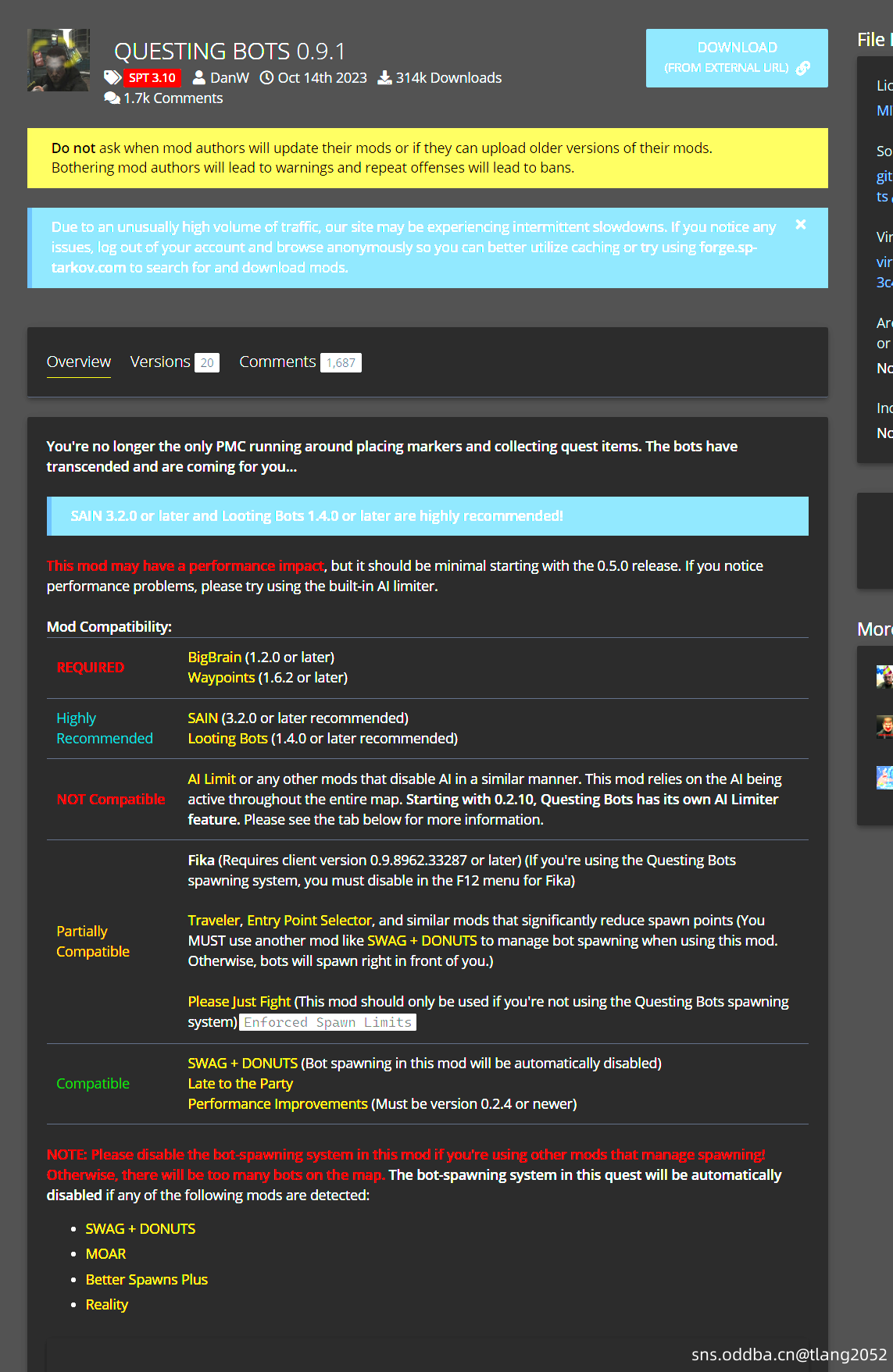Click the Enforced Spawn Limits code label
The width and height of the screenshot is (893, 1372).
click(327, 1022)
